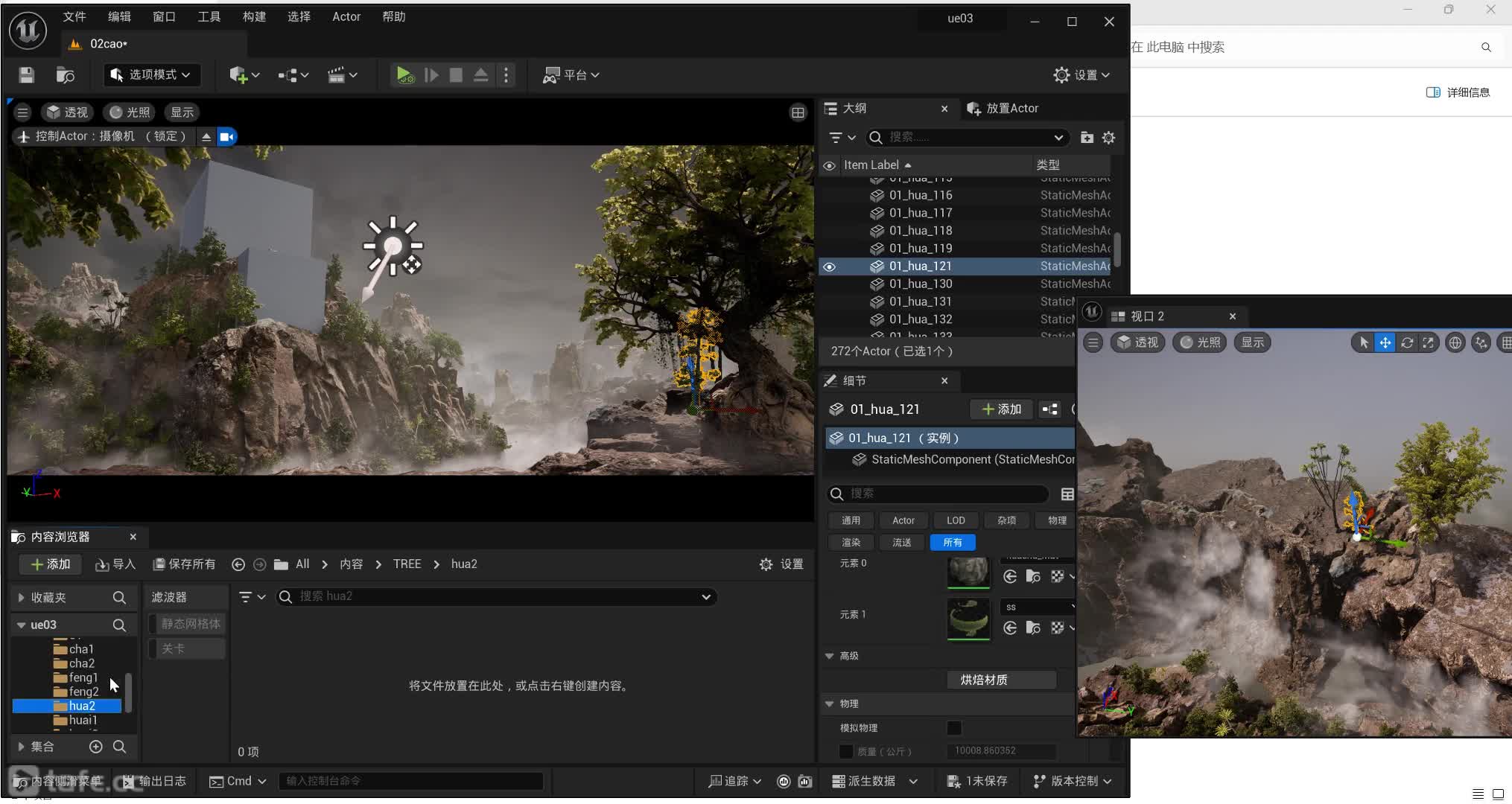
Task: Open the outliner settings gear
Action: (1108, 138)
